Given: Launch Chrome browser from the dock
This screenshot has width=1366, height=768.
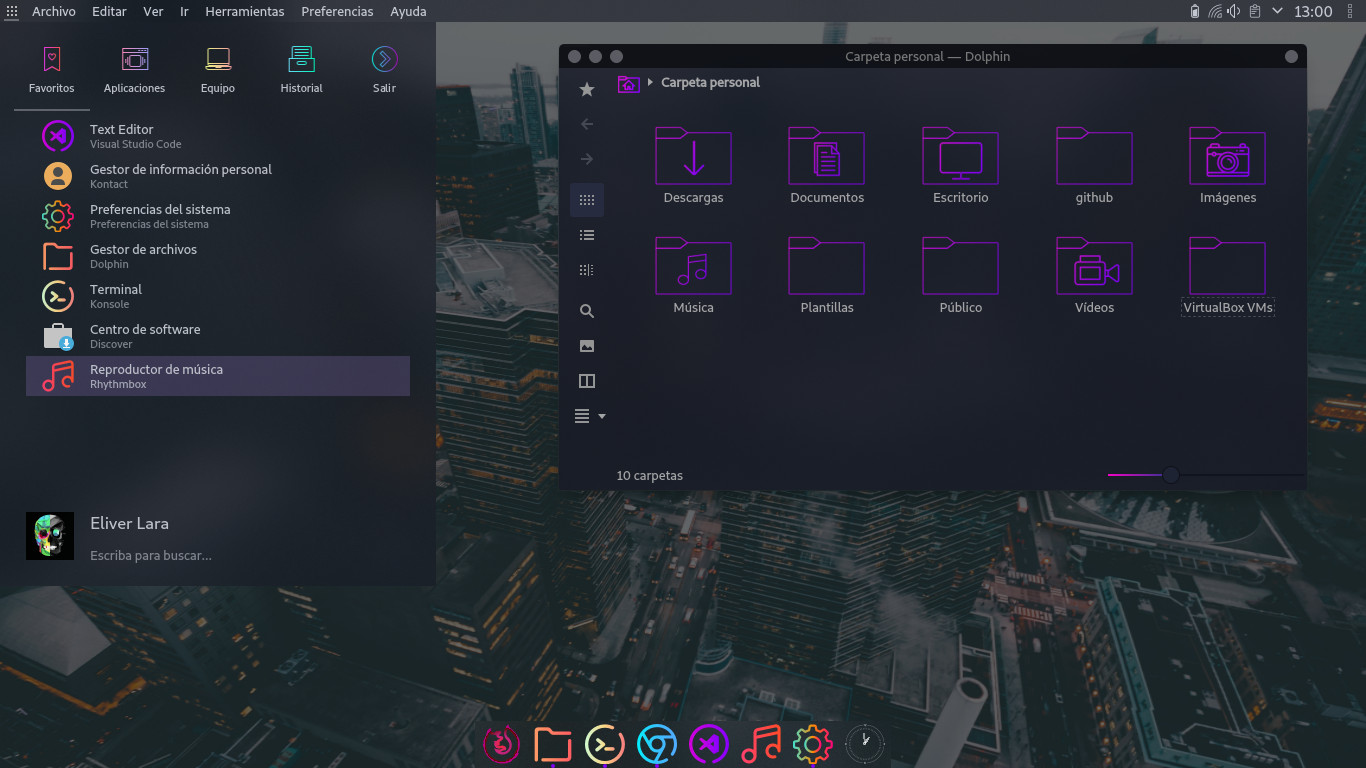Looking at the screenshot, I should [x=657, y=744].
